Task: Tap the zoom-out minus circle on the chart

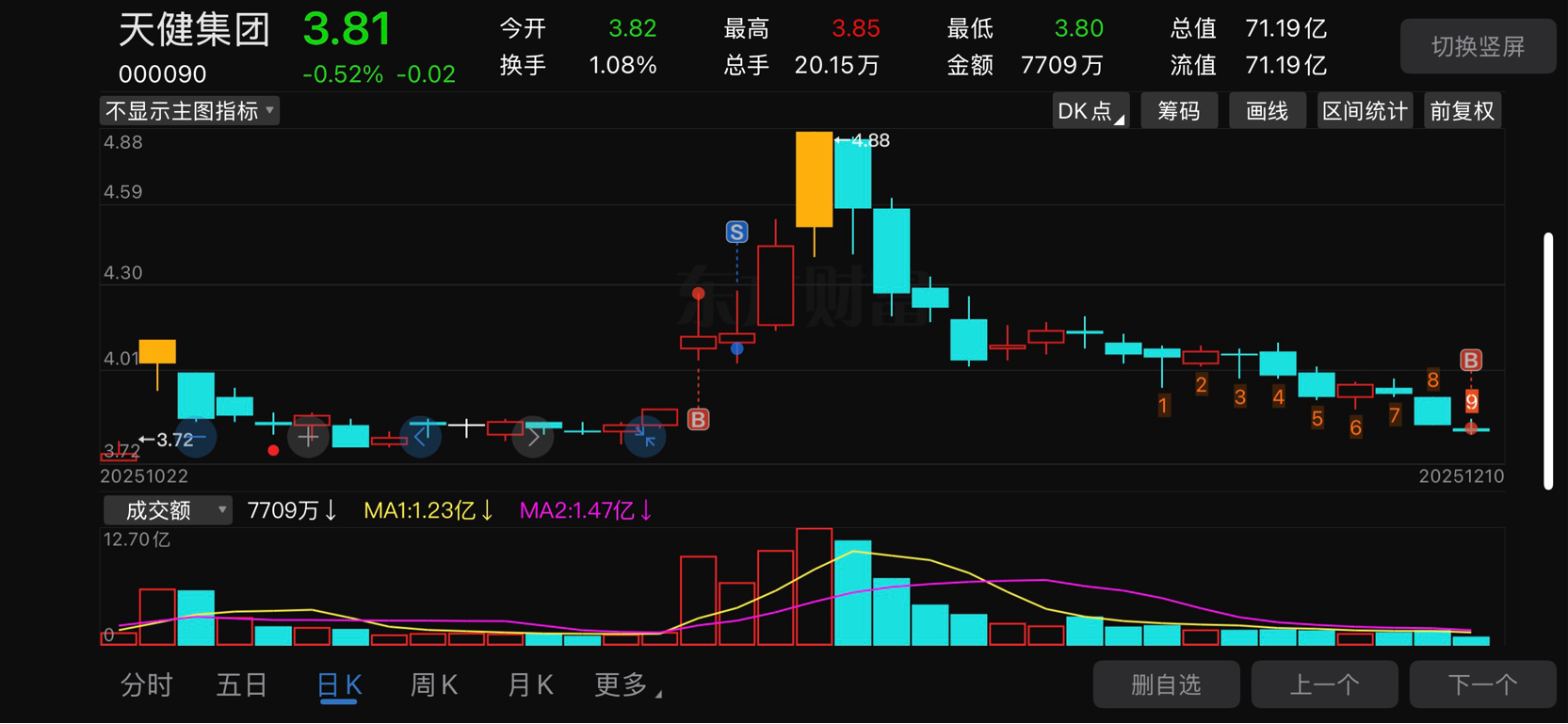Action: click(x=196, y=437)
